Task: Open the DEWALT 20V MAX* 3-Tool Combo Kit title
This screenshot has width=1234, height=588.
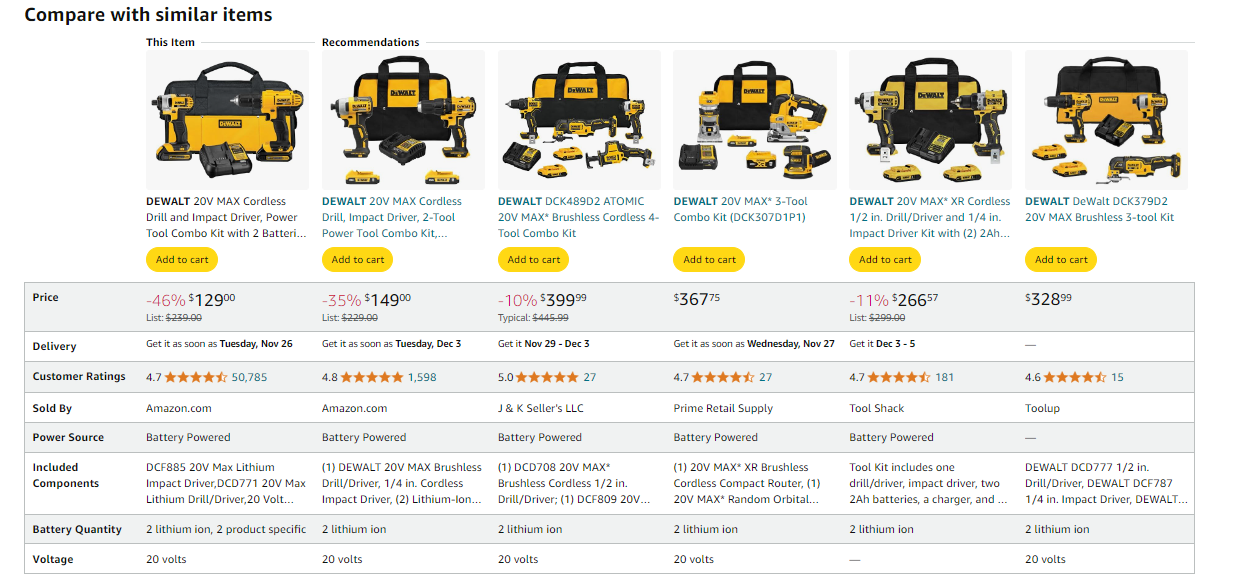Action: coord(740,209)
